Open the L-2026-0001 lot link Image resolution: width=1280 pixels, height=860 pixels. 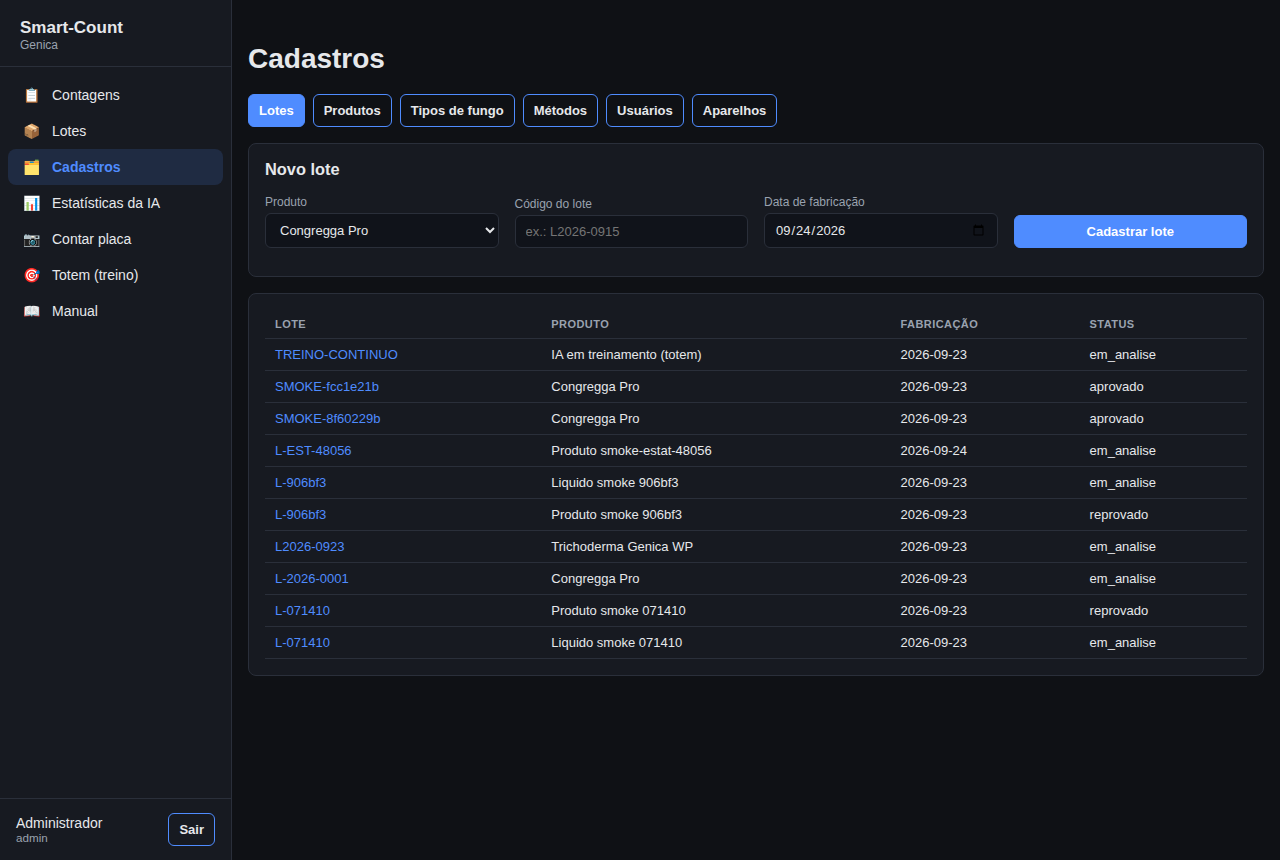[x=312, y=579]
